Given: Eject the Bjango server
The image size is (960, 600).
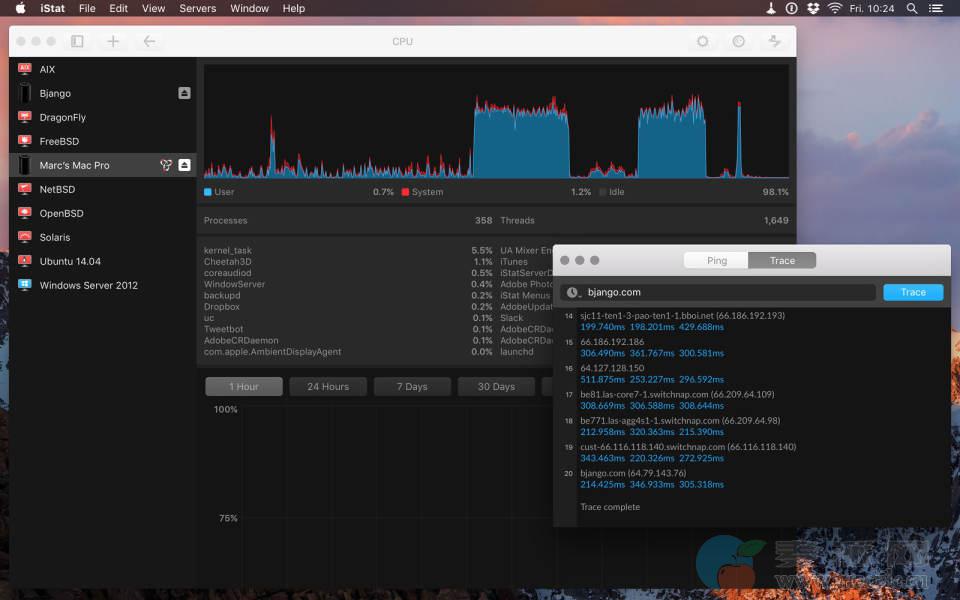Looking at the screenshot, I should pos(184,93).
